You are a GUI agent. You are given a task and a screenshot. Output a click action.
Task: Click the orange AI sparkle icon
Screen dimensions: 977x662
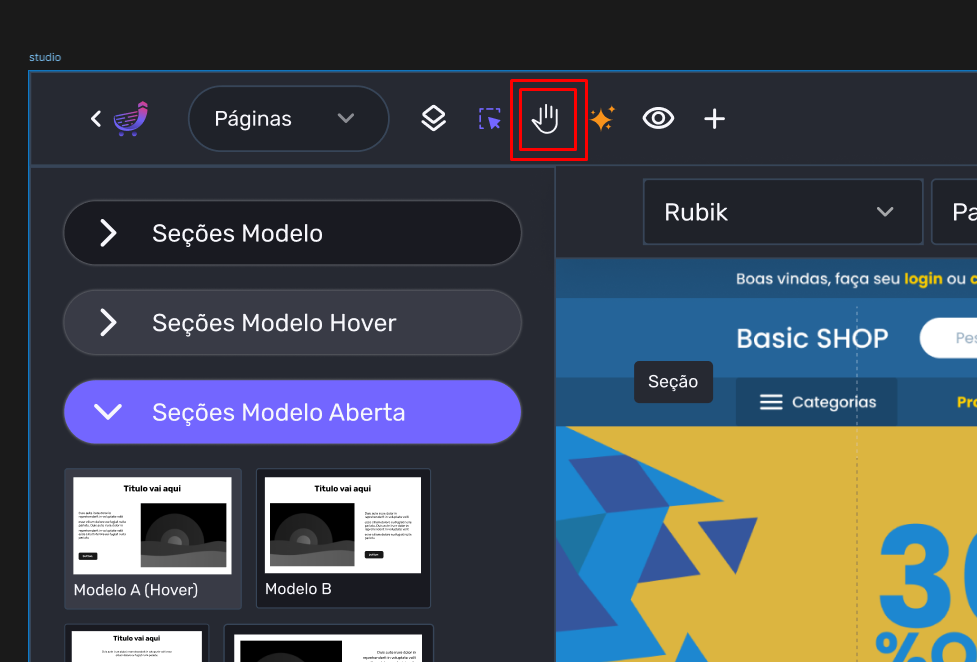601,119
